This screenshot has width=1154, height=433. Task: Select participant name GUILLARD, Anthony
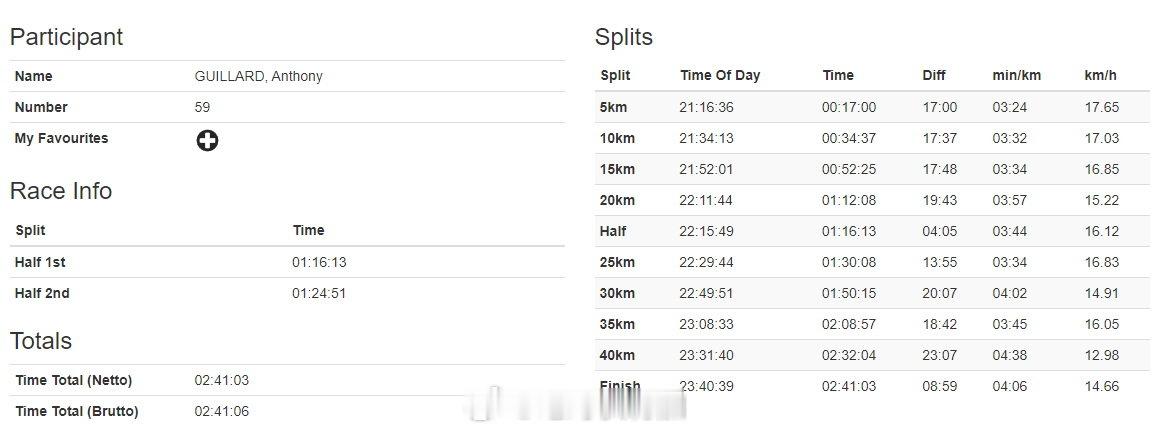258,77
